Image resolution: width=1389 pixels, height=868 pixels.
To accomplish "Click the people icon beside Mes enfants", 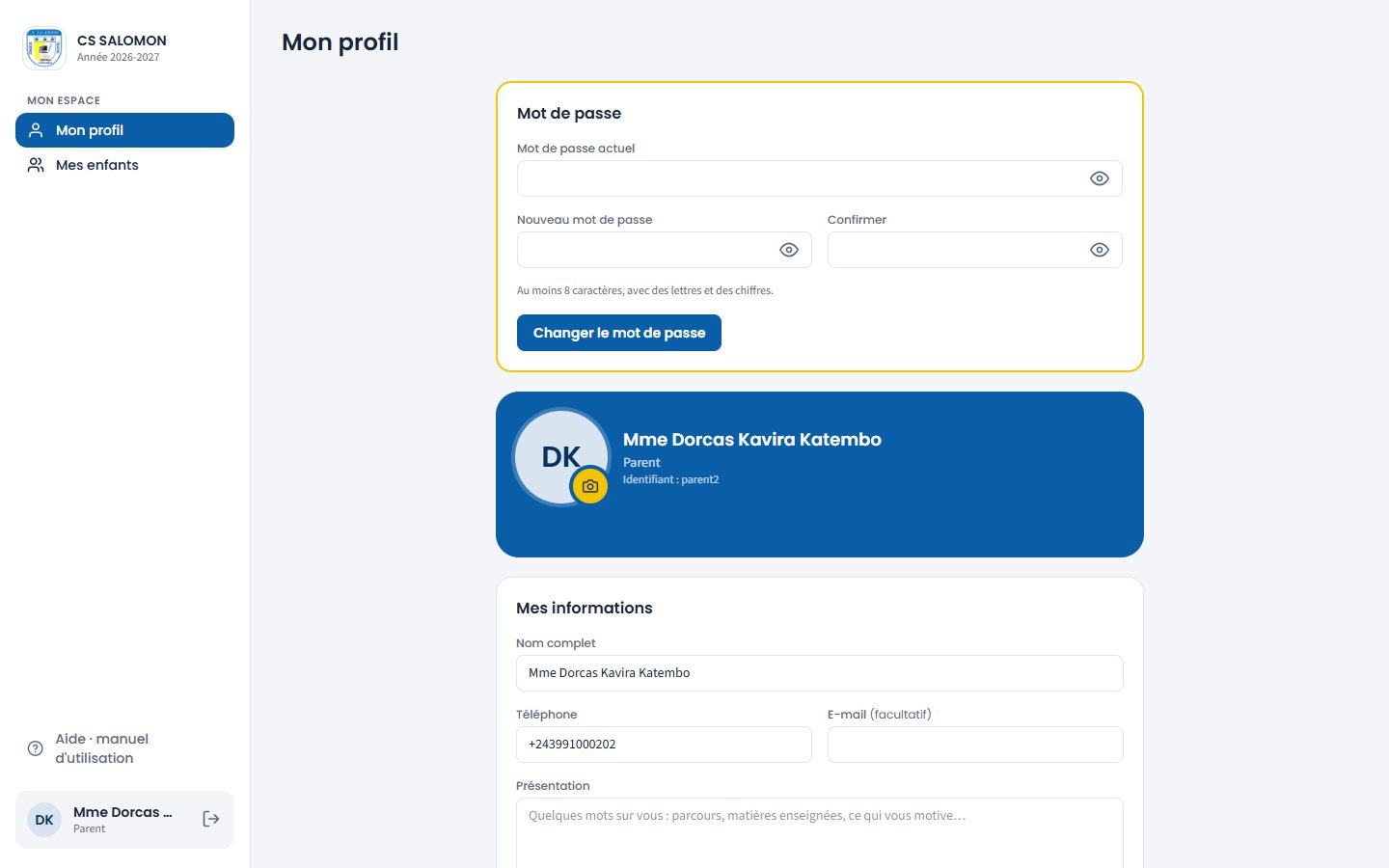I will coord(36,165).
